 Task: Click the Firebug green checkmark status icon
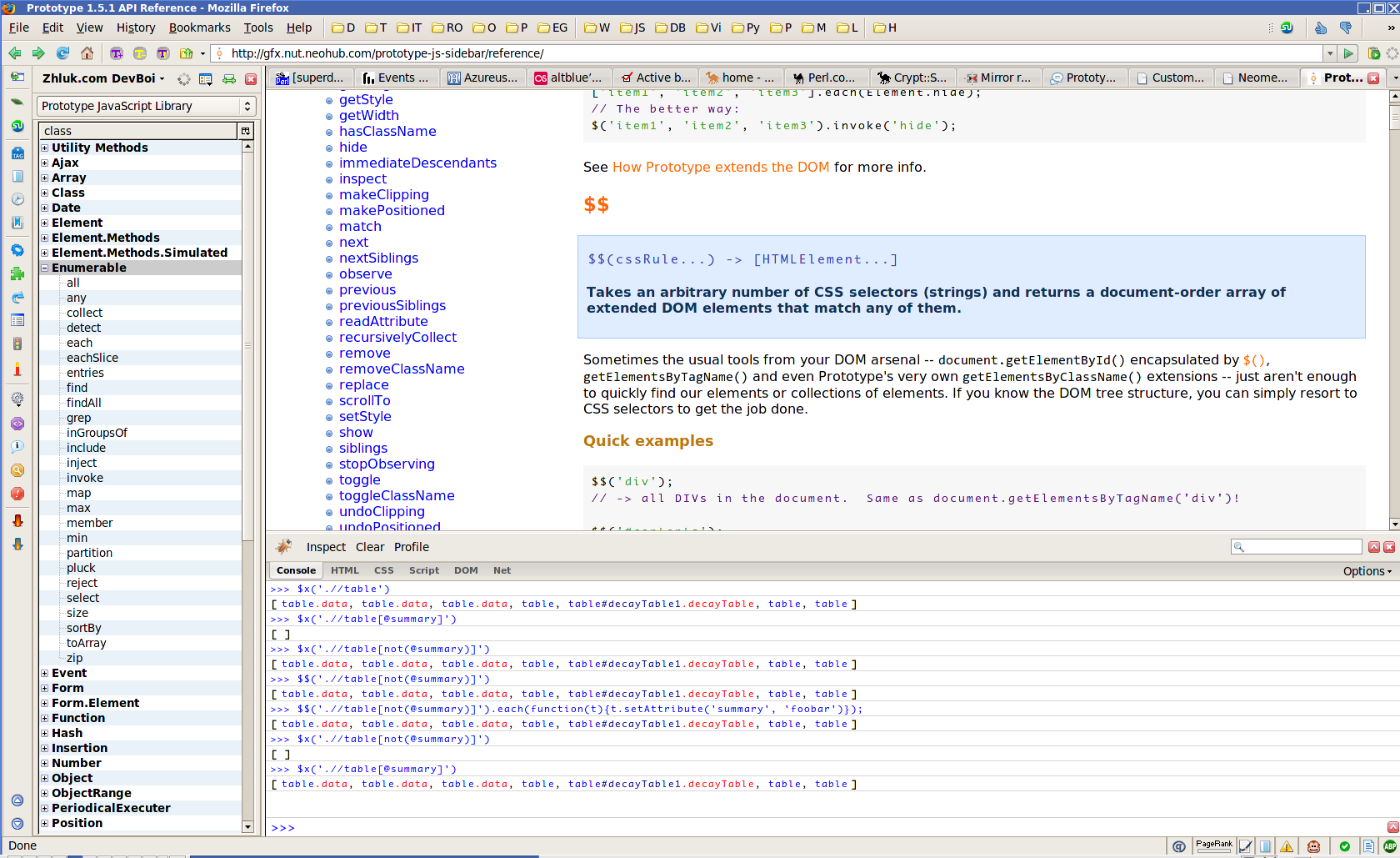click(x=1344, y=846)
